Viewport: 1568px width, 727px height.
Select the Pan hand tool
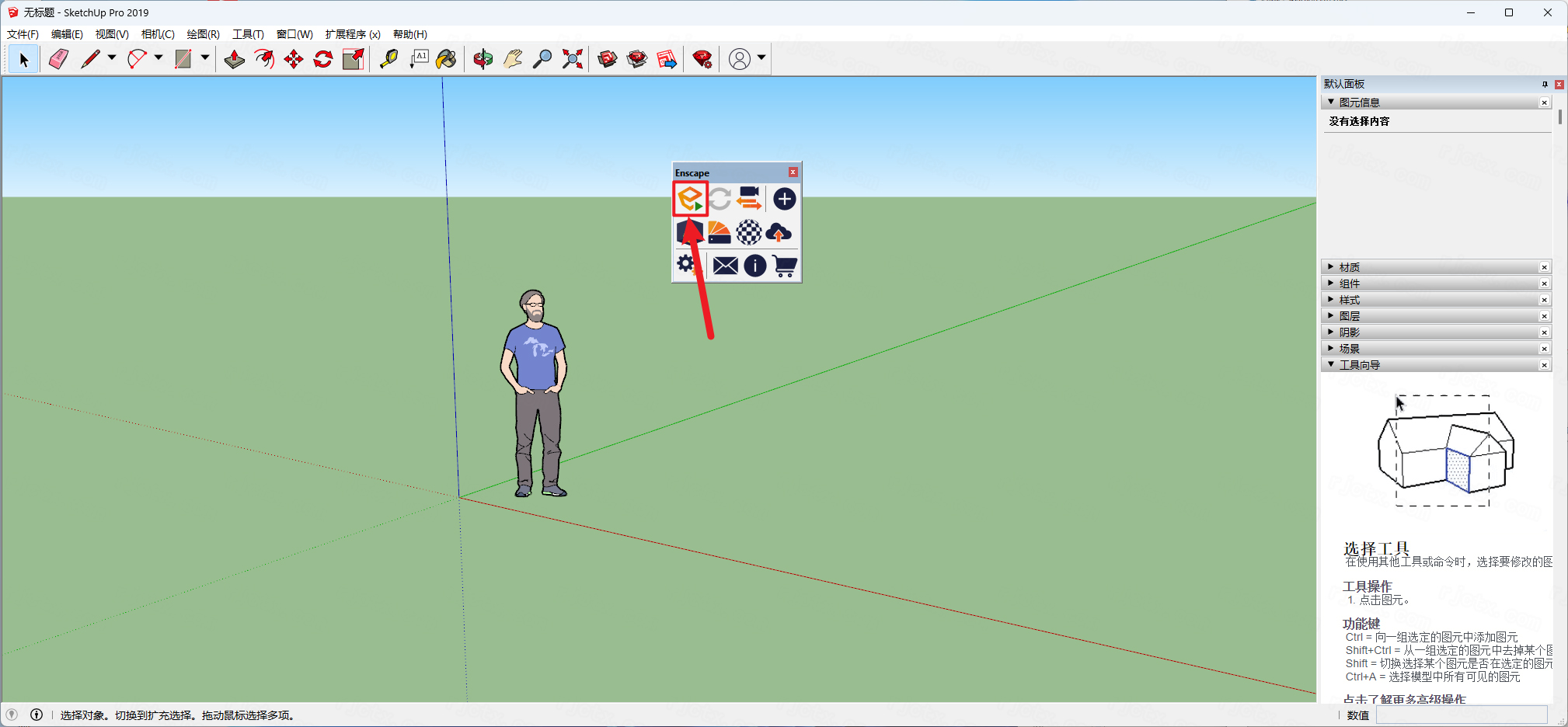tap(513, 59)
